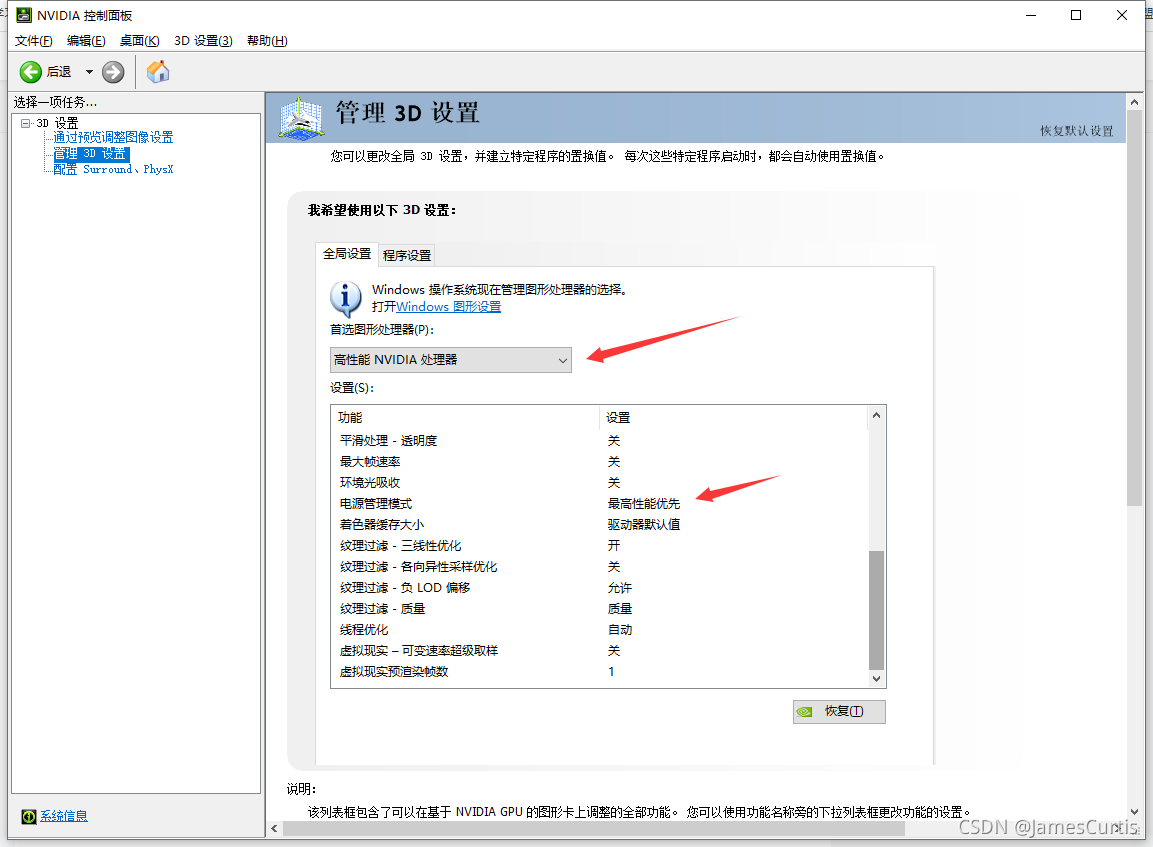Select the 线程优化 setting row
1153x847 pixels.
tap(599, 630)
